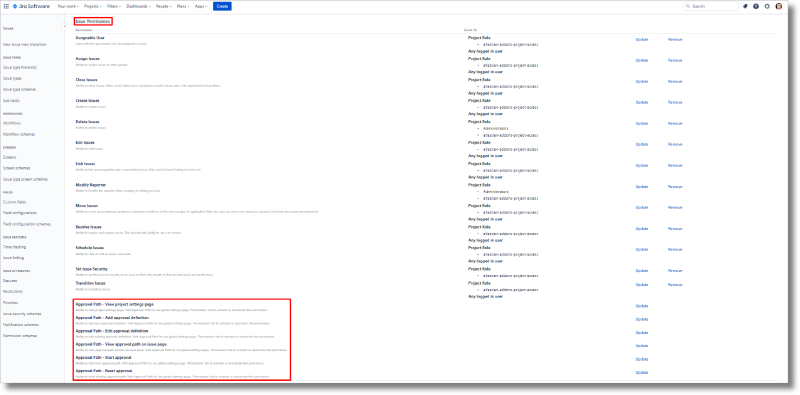Click Update for Edit Issues permission
Screen dimensions: 800x395
pos(642,144)
